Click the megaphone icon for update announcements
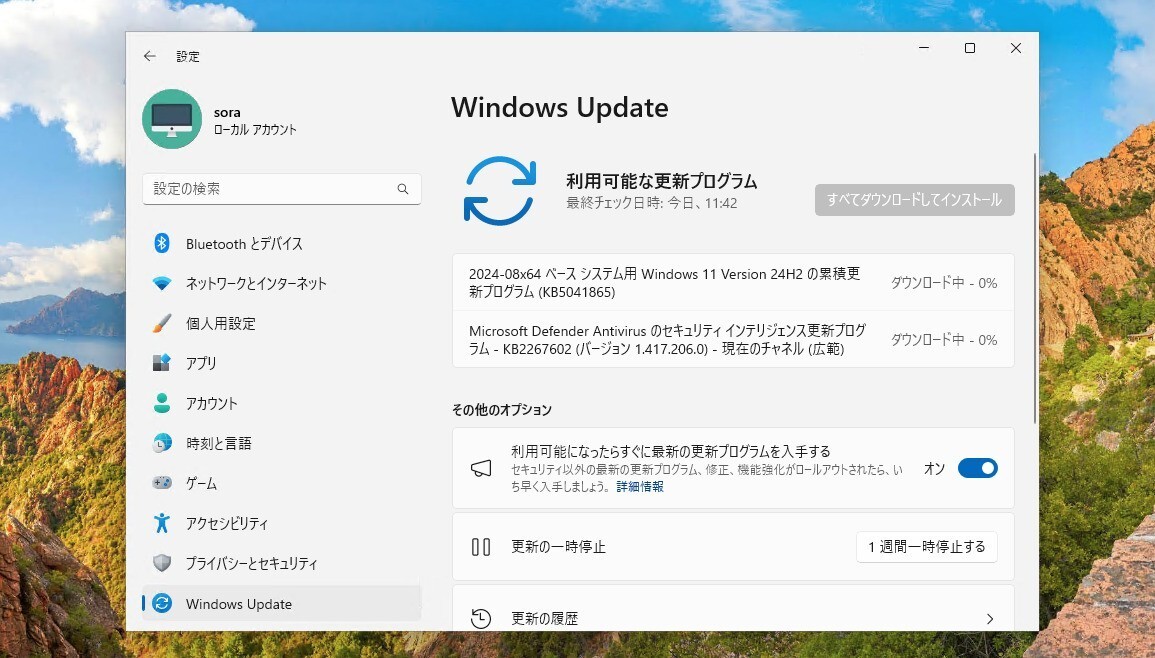This screenshot has width=1155, height=658. [481, 467]
